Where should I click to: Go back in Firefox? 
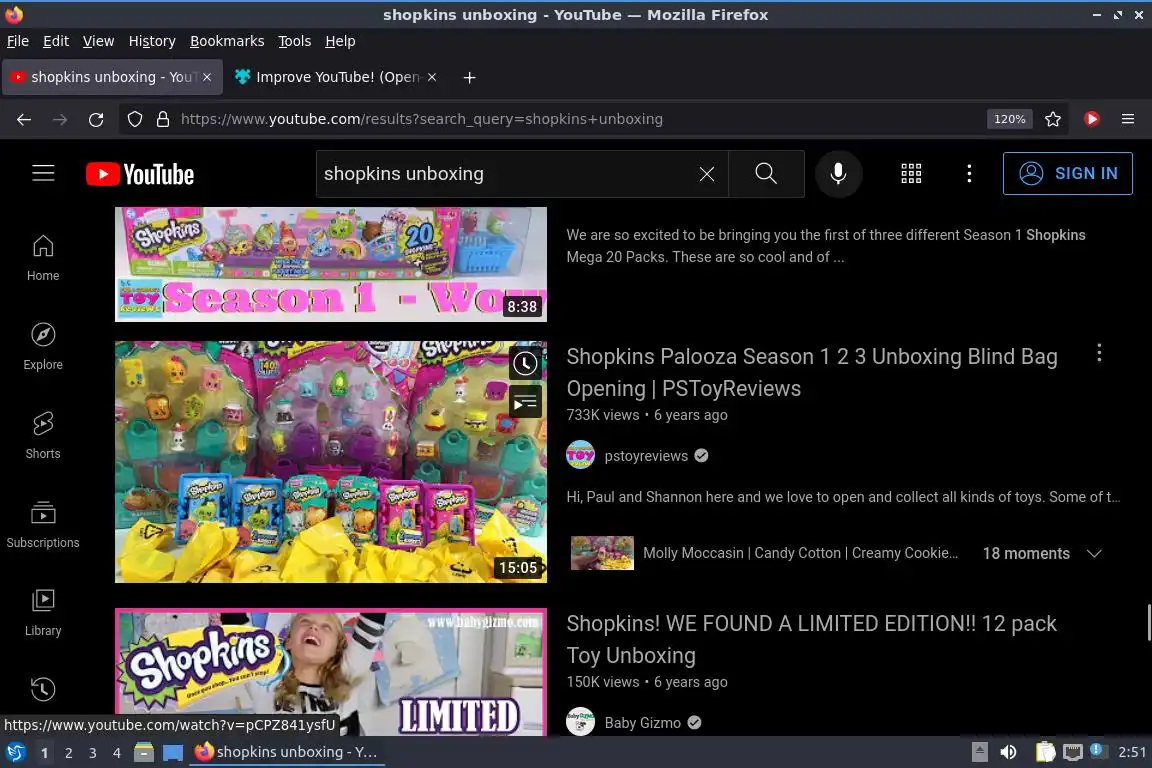(x=24, y=119)
